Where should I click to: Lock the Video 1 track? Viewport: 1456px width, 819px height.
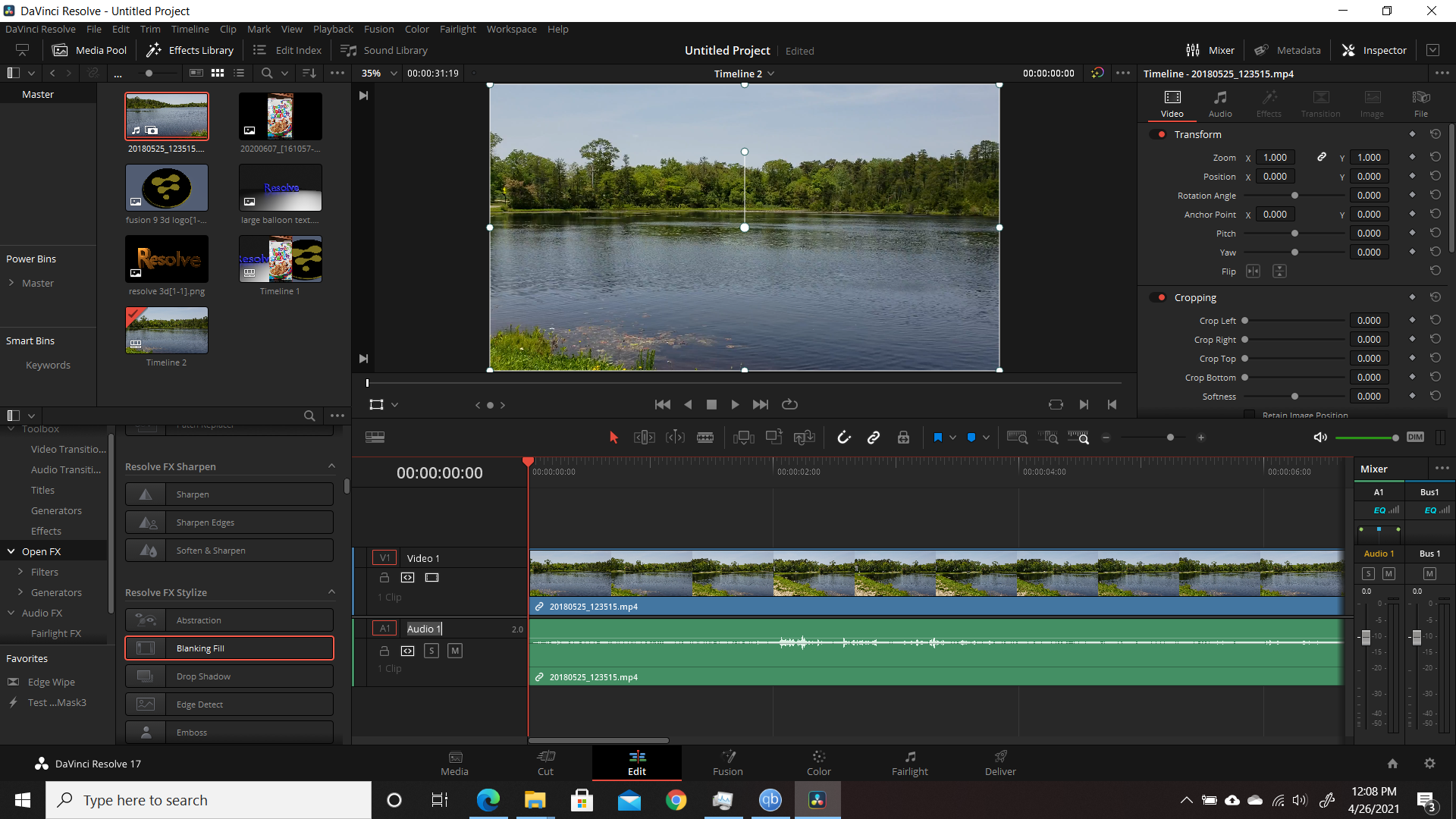point(384,578)
